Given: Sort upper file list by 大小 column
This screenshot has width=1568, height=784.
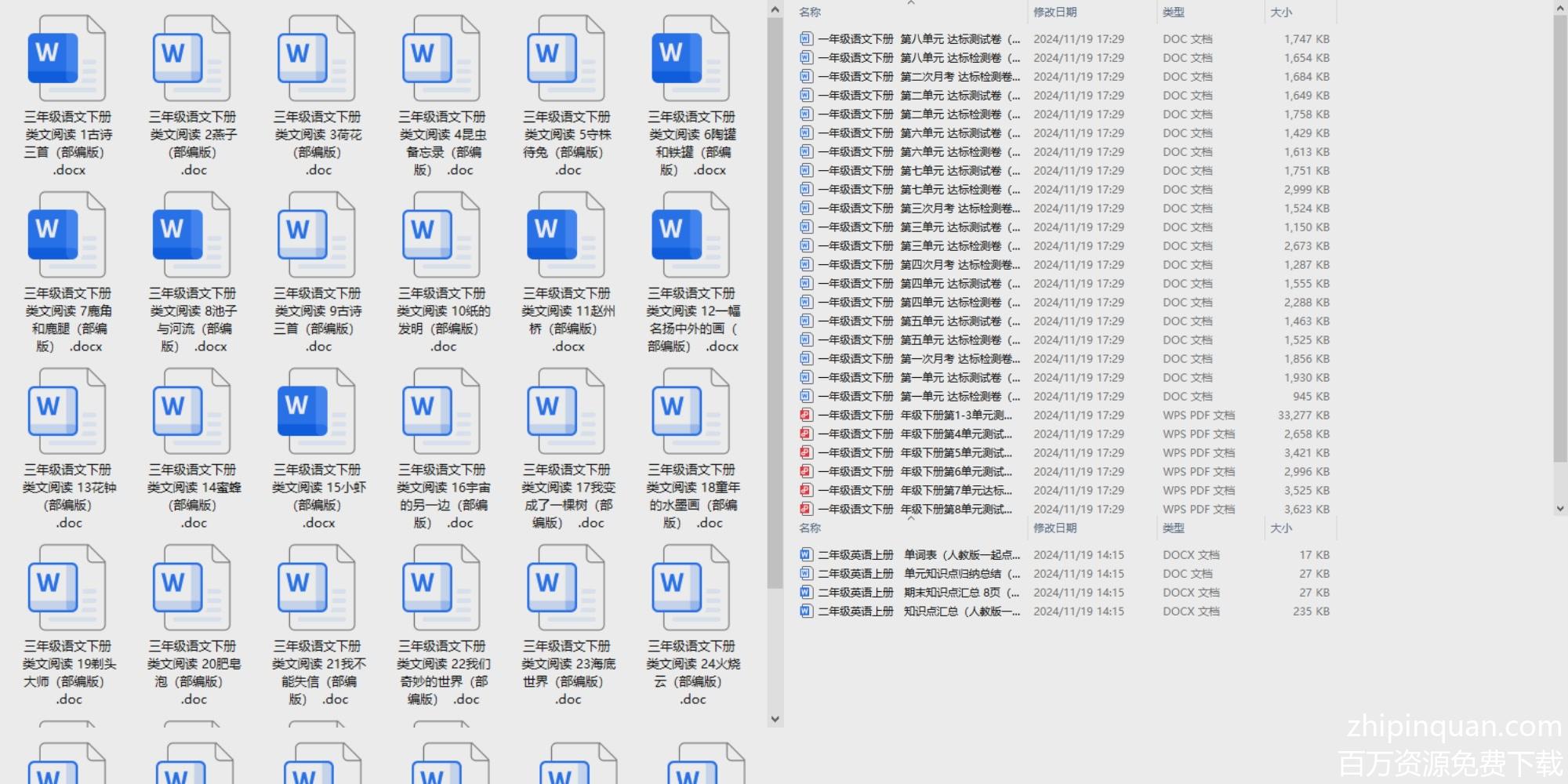Looking at the screenshot, I should [1281, 13].
